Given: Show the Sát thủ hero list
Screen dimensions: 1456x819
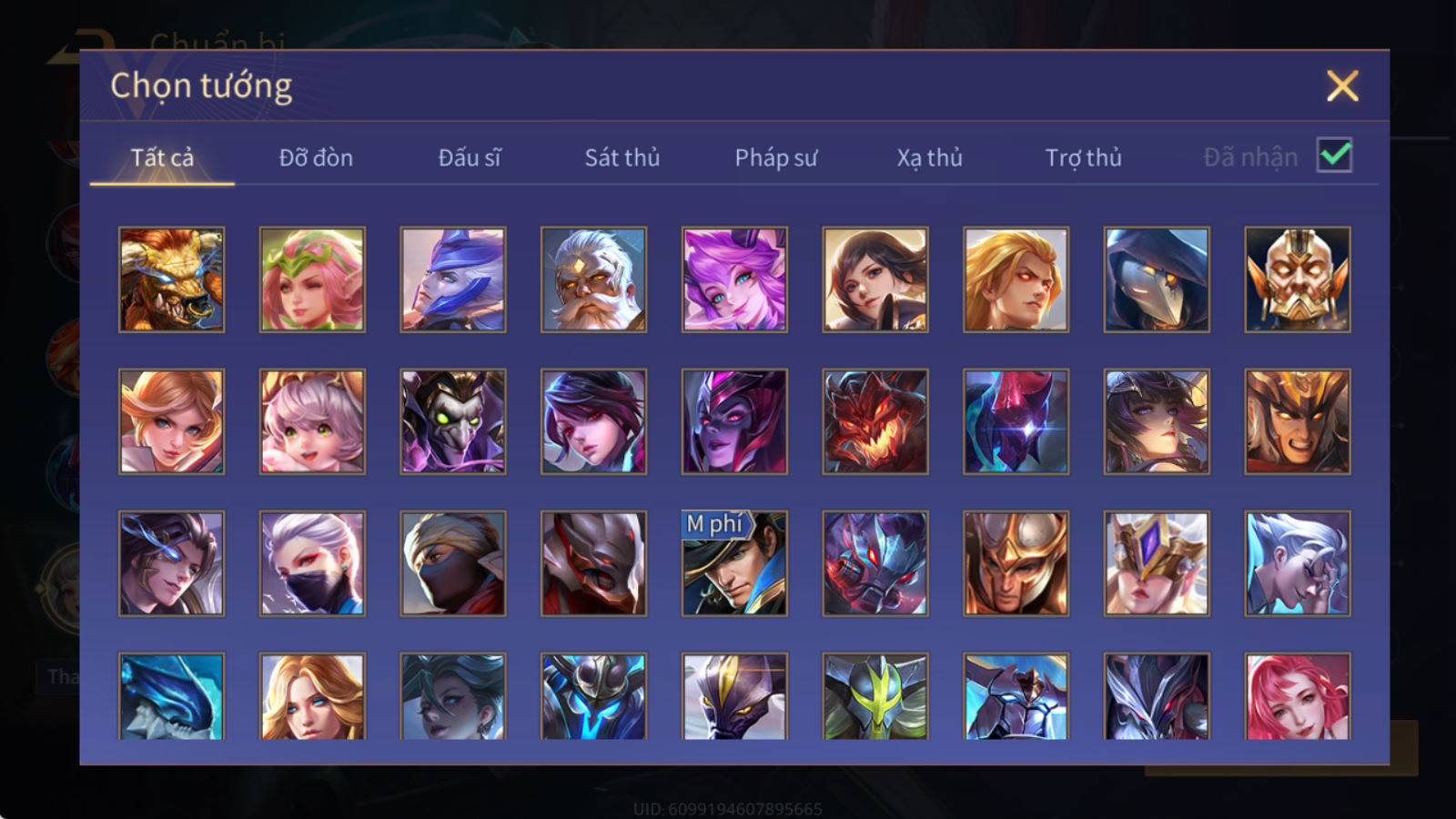Looking at the screenshot, I should pos(622,157).
